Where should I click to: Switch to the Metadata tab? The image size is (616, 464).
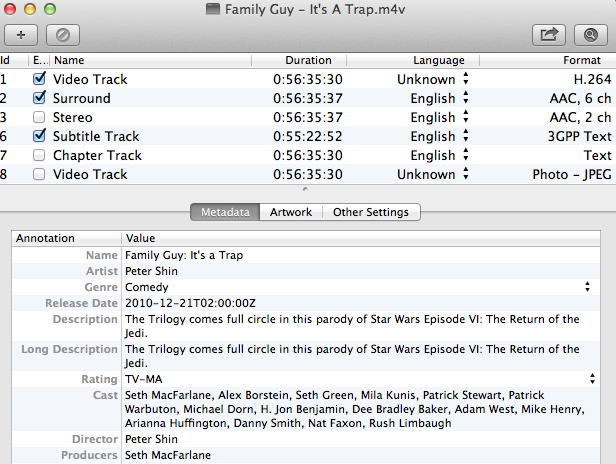tap(225, 212)
